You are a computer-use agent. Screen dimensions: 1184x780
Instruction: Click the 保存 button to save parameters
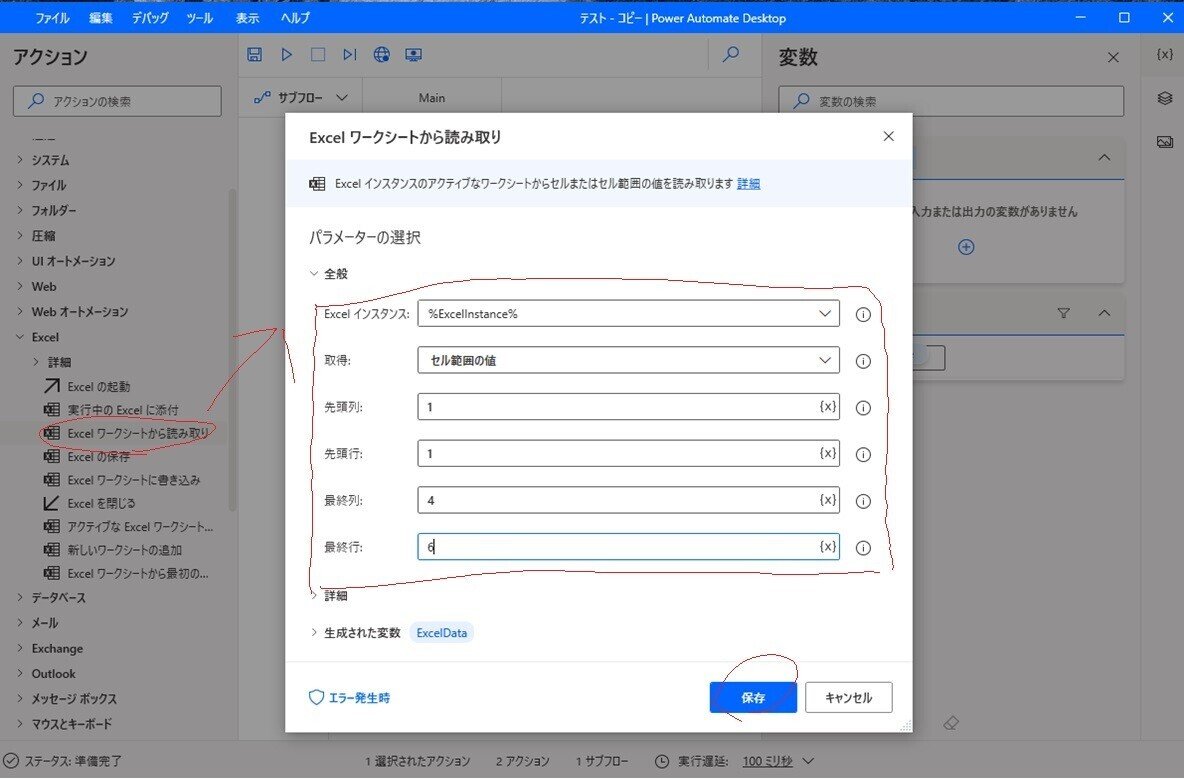click(x=753, y=697)
